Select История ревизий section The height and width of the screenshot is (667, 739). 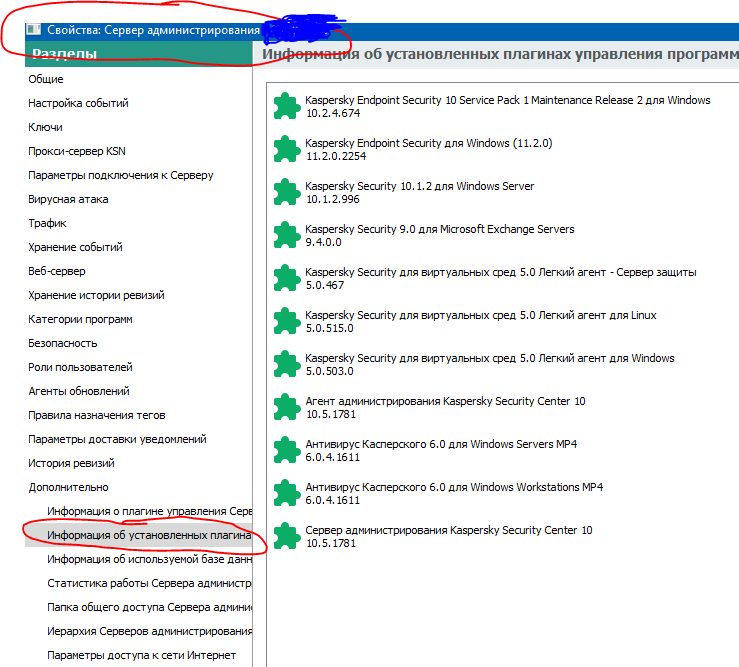click(71, 463)
